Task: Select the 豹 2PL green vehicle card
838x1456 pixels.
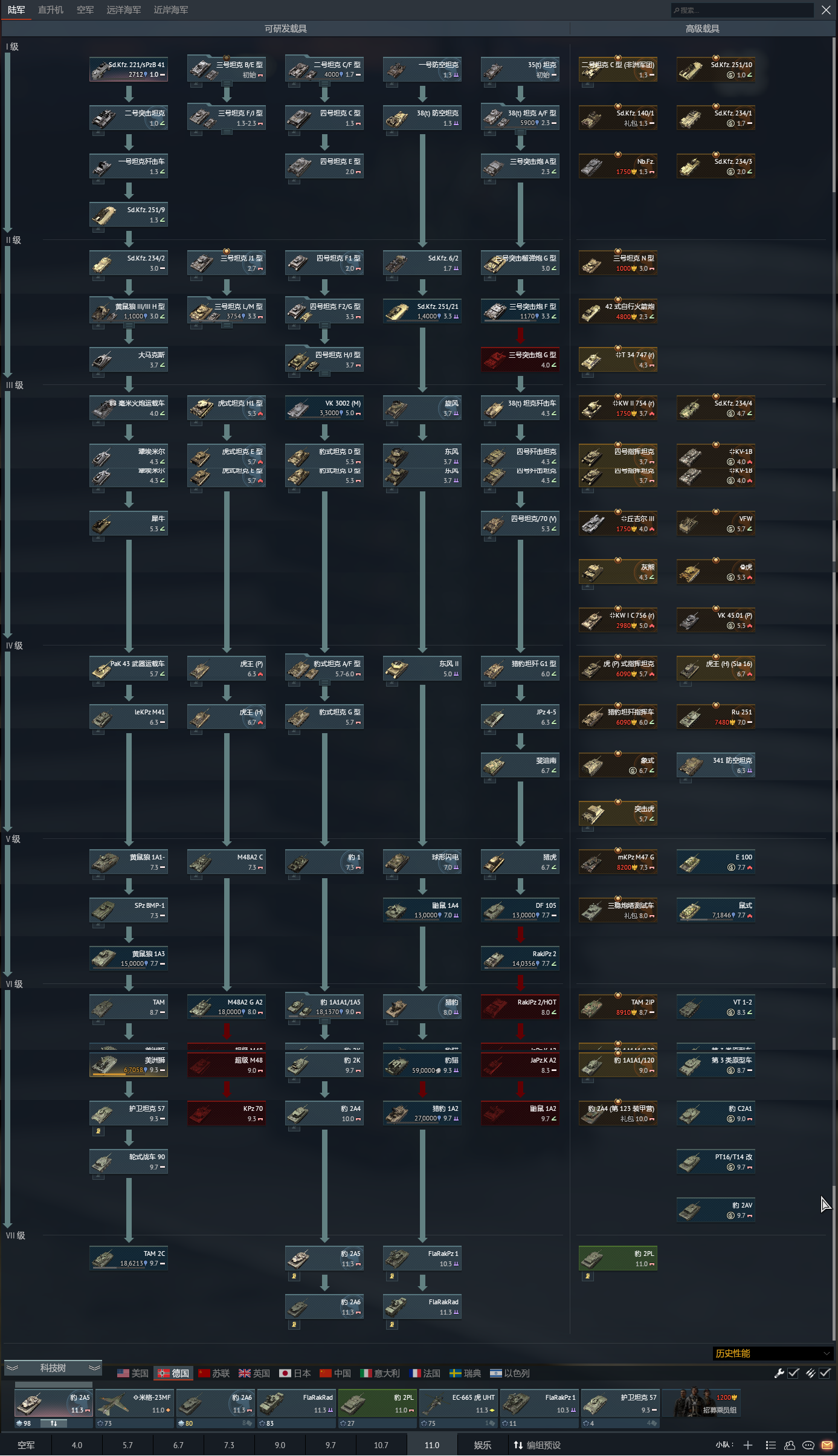Action: [618, 1258]
